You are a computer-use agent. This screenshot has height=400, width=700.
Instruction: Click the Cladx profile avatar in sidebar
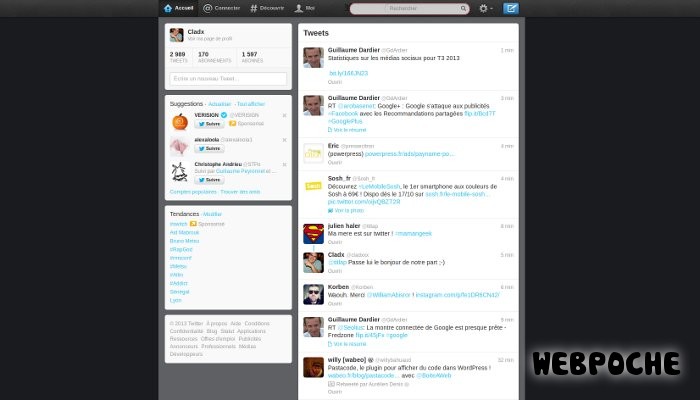click(x=176, y=35)
